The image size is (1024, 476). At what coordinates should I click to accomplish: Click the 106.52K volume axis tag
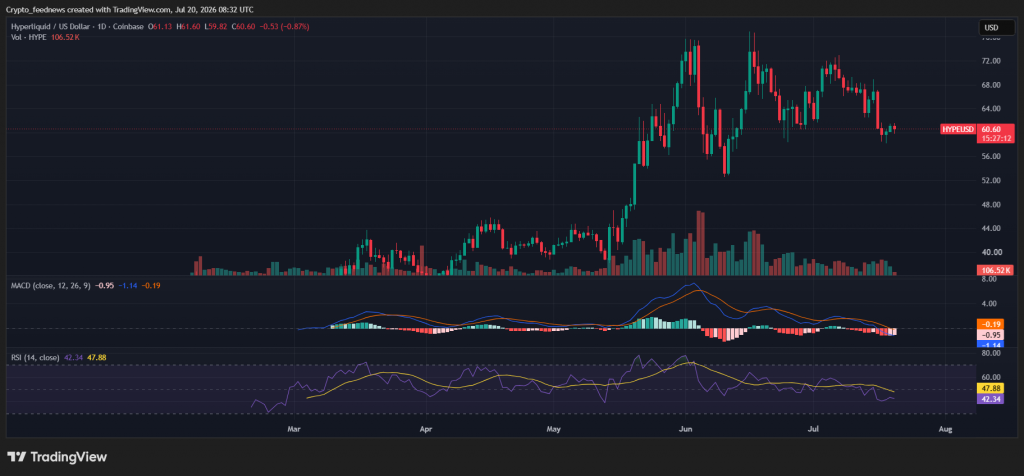click(x=995, y=270)
